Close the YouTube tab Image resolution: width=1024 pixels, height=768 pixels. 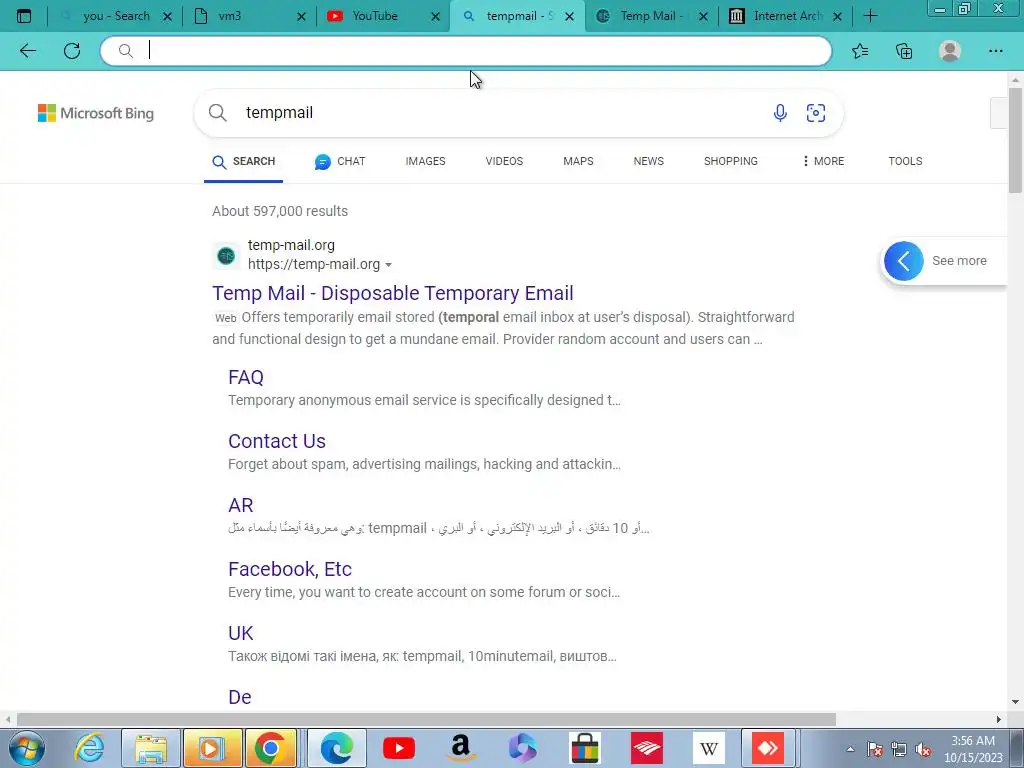tap(436, 16)
